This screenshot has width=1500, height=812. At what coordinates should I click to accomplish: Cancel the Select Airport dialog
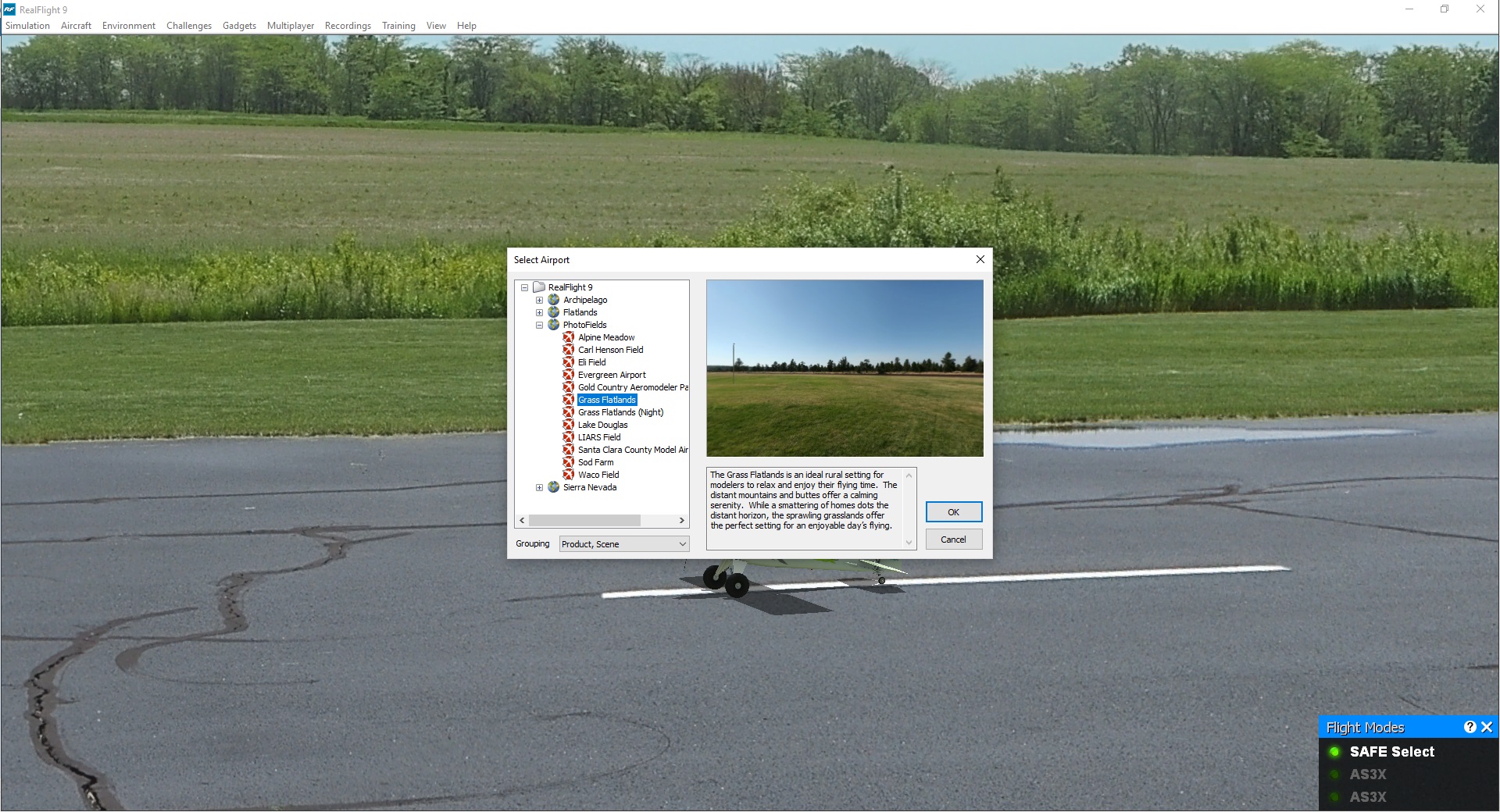tap(953, 540)
